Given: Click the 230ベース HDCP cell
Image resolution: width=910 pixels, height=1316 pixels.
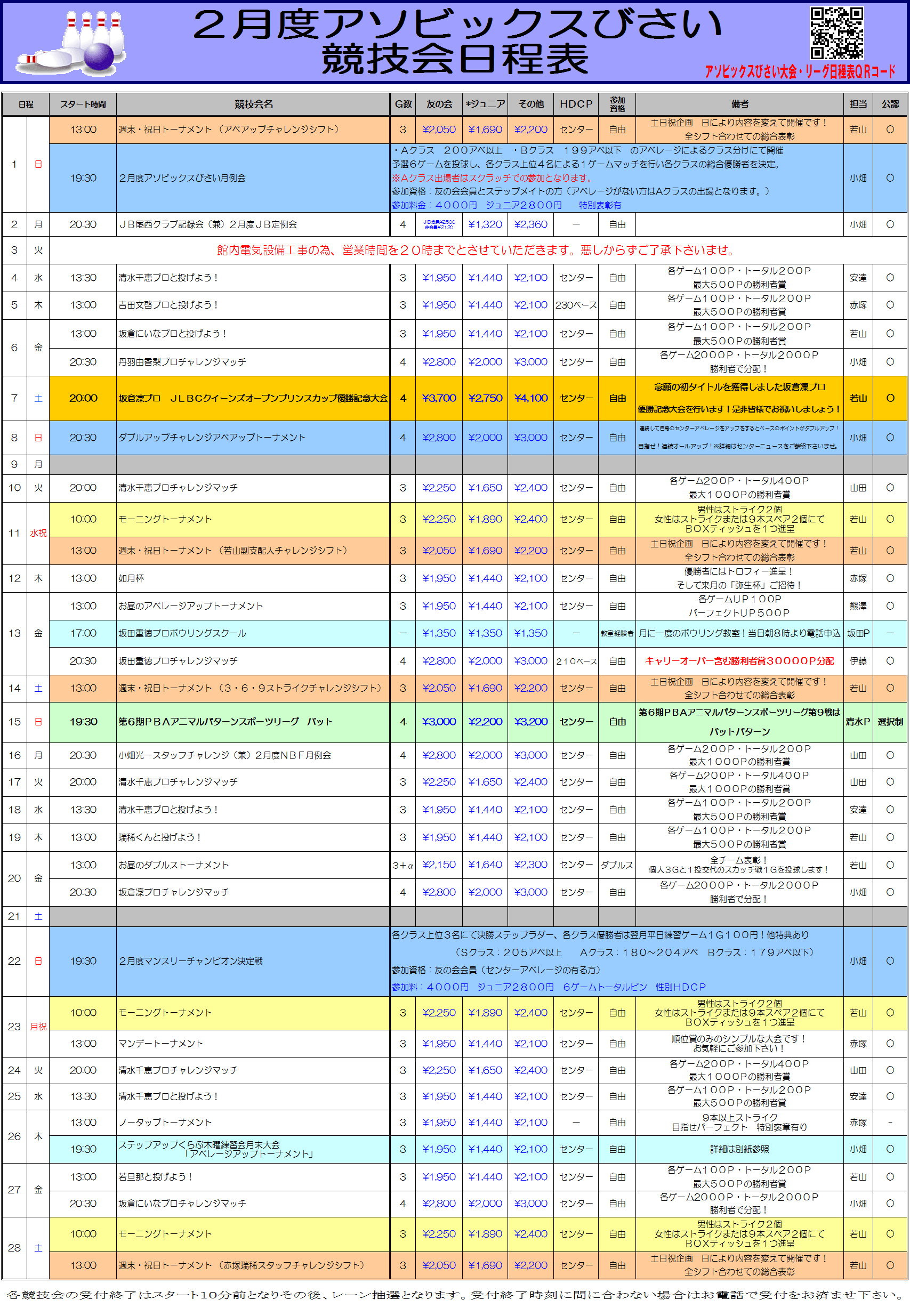Looking at the screenshot, I should pyautogui.click(x=576, y=305).
